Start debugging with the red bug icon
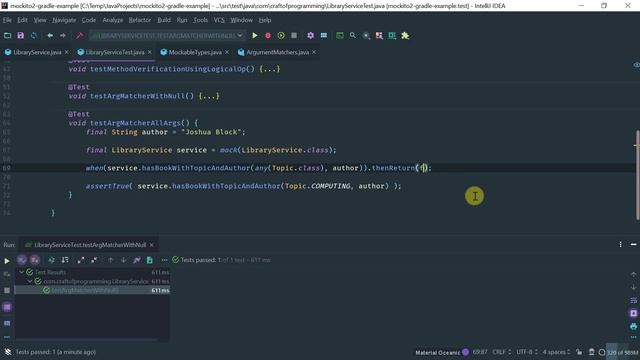640x360 pixels. click(x=268, y=36)
